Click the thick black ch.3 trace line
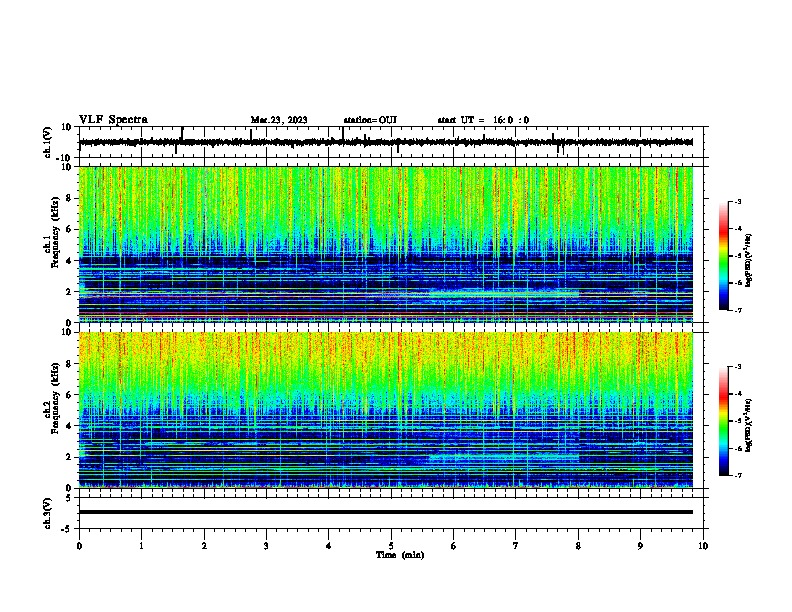The image size is (792, 612). tap(386, 512)
